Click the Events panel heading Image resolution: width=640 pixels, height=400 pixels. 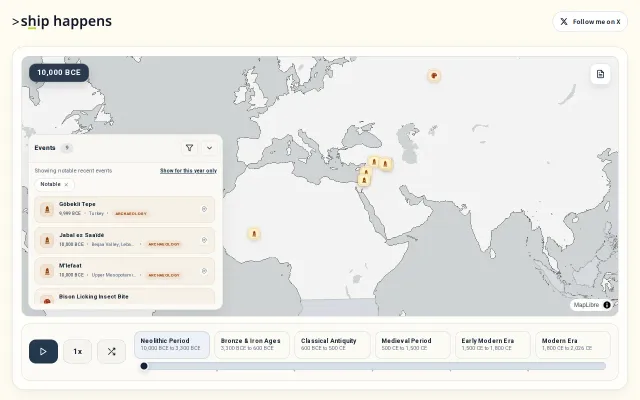(x=45, y=148)
